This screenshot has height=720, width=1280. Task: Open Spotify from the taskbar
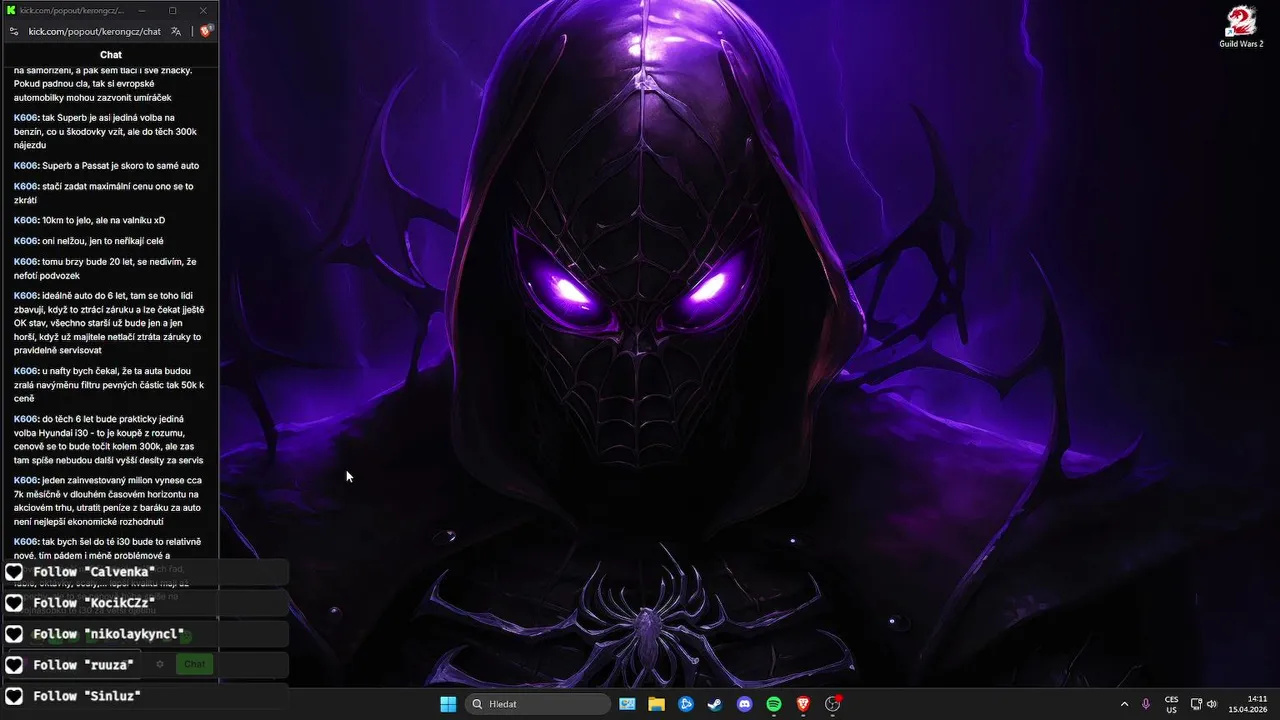[x=774, y=704]
